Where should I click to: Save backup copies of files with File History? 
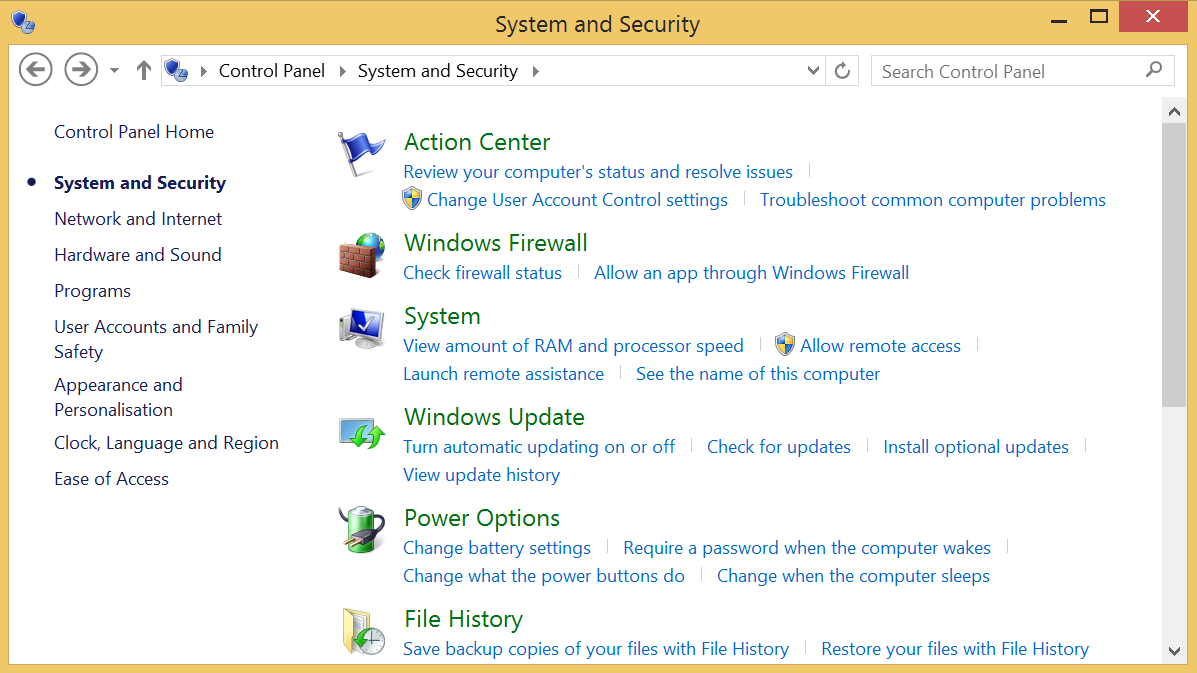coord(595,649)
